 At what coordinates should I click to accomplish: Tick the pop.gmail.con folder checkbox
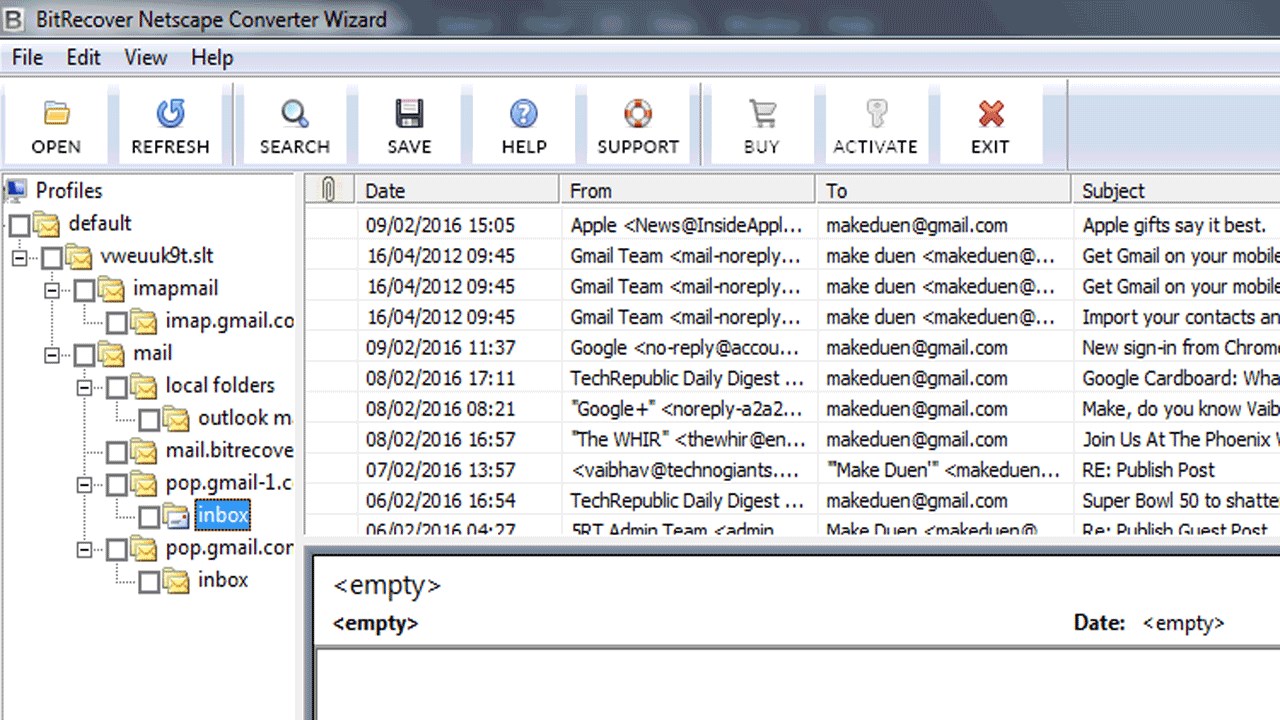[117, 548]
